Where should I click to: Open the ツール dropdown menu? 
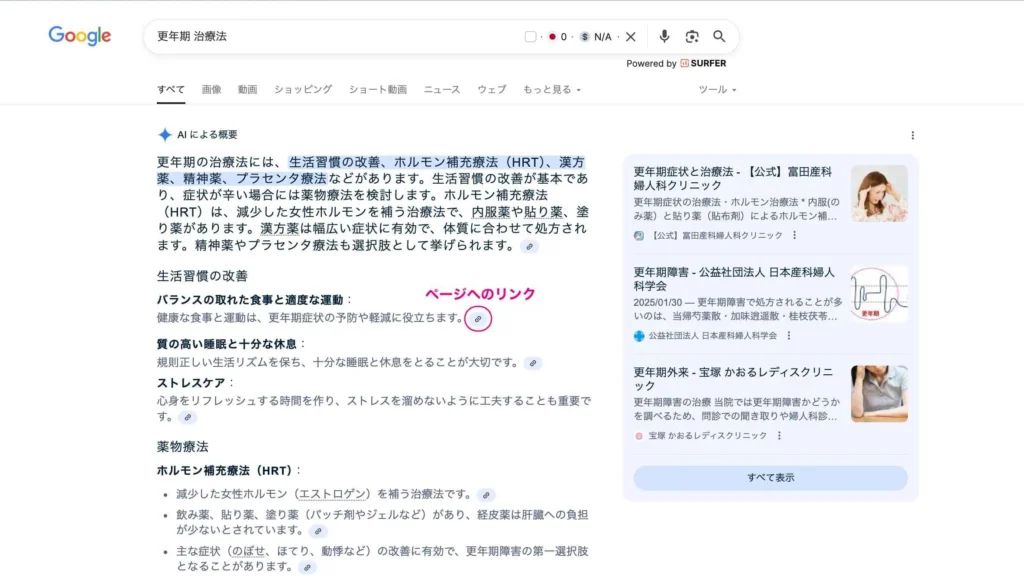pos(717,90)
